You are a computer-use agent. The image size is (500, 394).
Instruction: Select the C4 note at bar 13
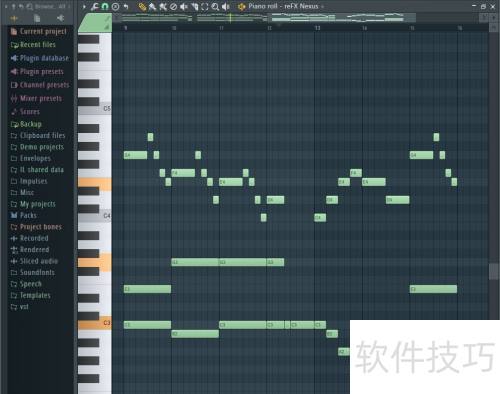point(320,218)
